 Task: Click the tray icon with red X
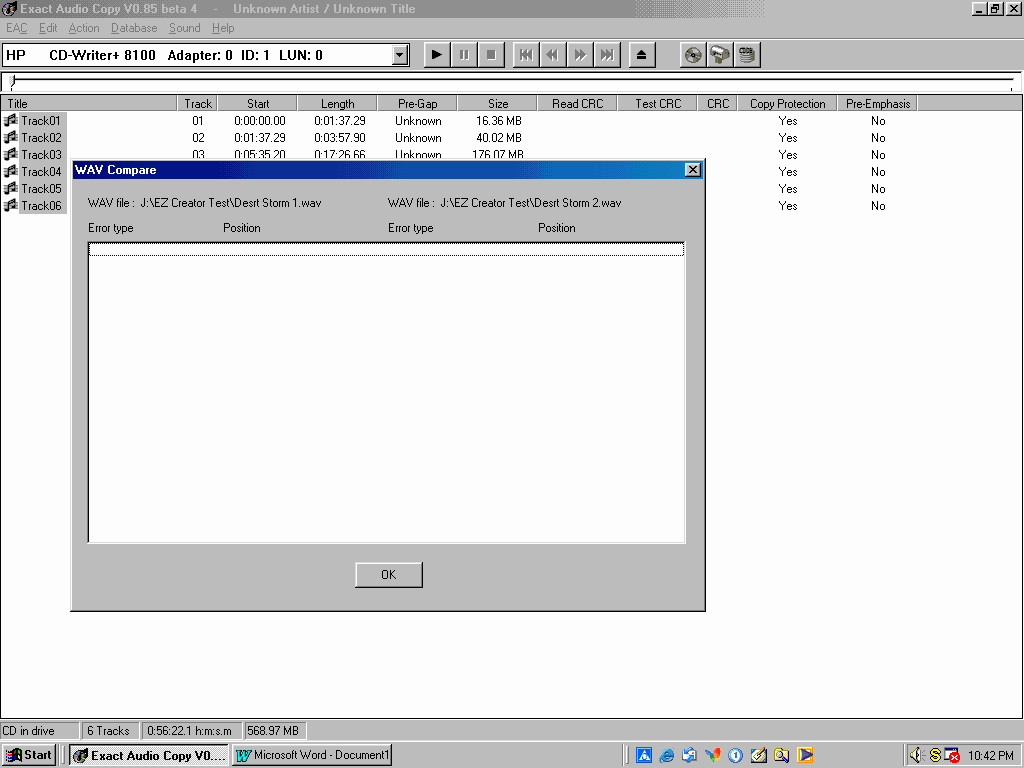pyautogui.click(x=952, y=756)
